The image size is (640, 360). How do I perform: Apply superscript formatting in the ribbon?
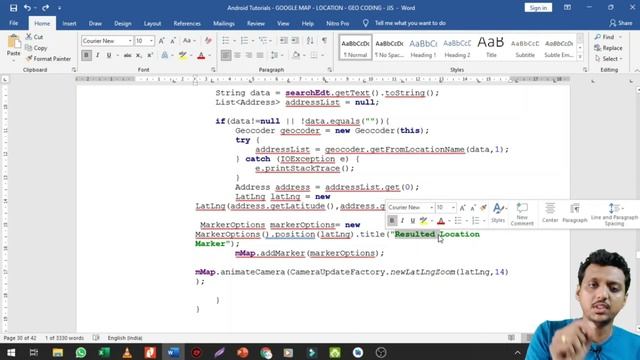point(150,55)
